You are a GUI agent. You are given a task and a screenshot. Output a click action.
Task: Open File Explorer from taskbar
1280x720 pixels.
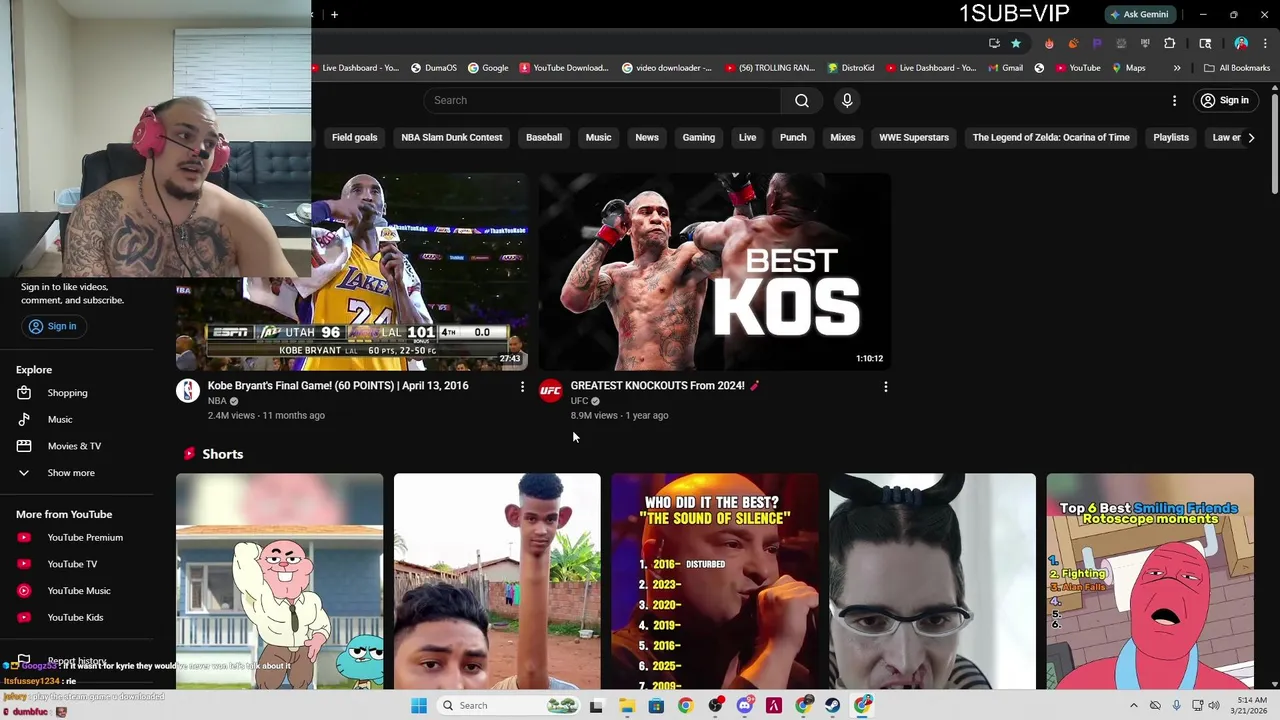[x=627, y=706]
